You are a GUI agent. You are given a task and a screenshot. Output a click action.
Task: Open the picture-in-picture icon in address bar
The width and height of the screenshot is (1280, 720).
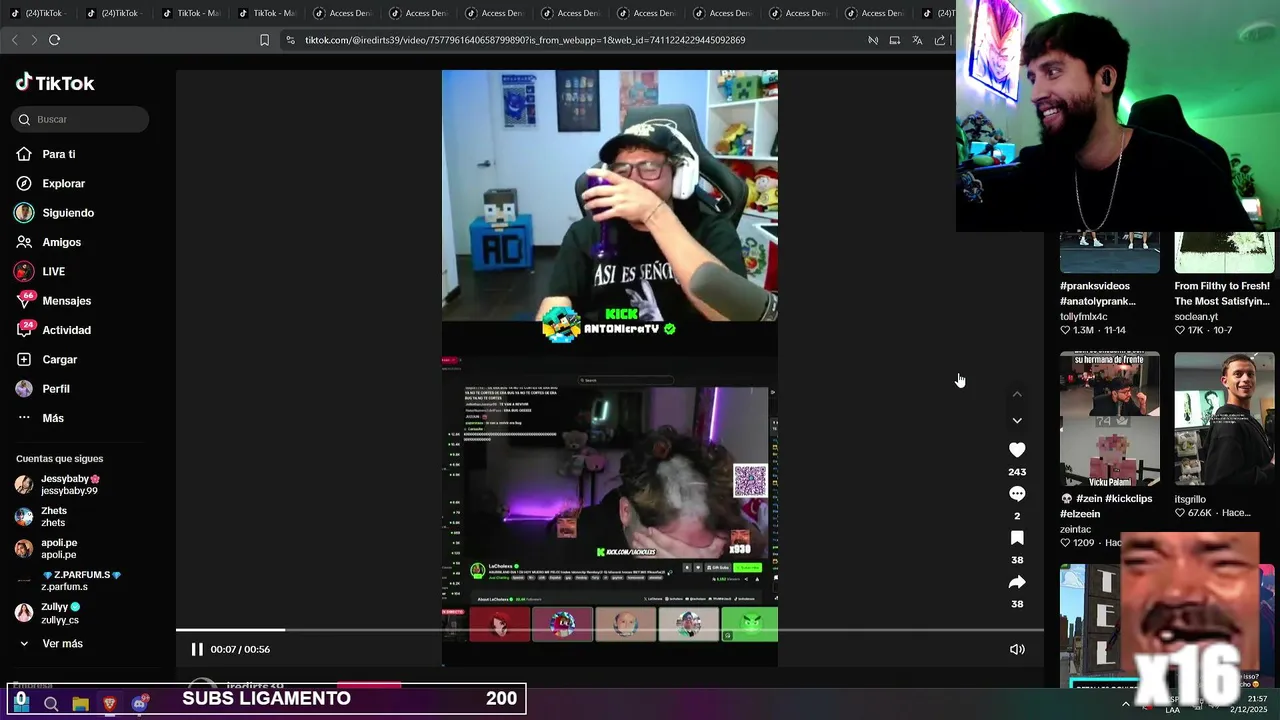[x=894, y=40]
